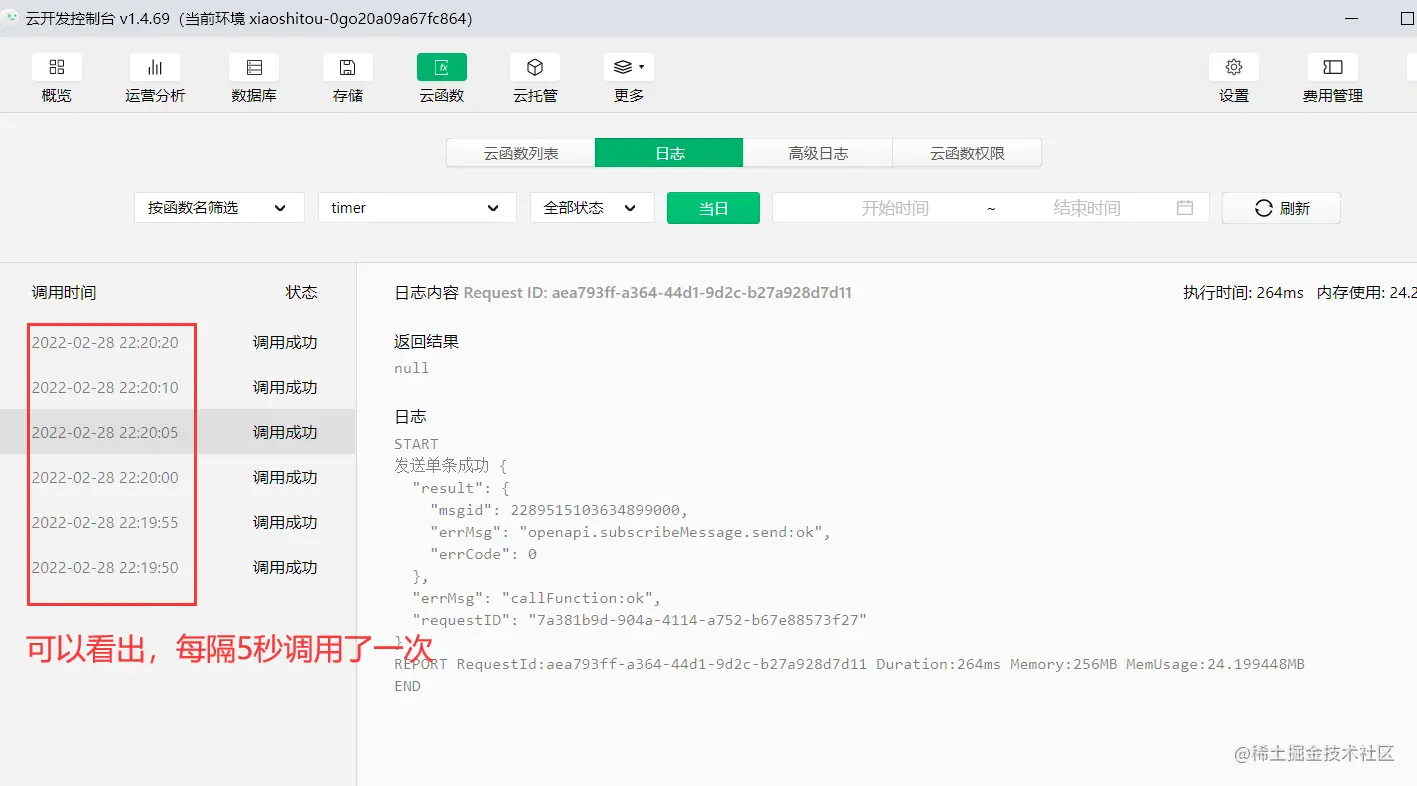Click the END log line

click(x=408, y=686)
